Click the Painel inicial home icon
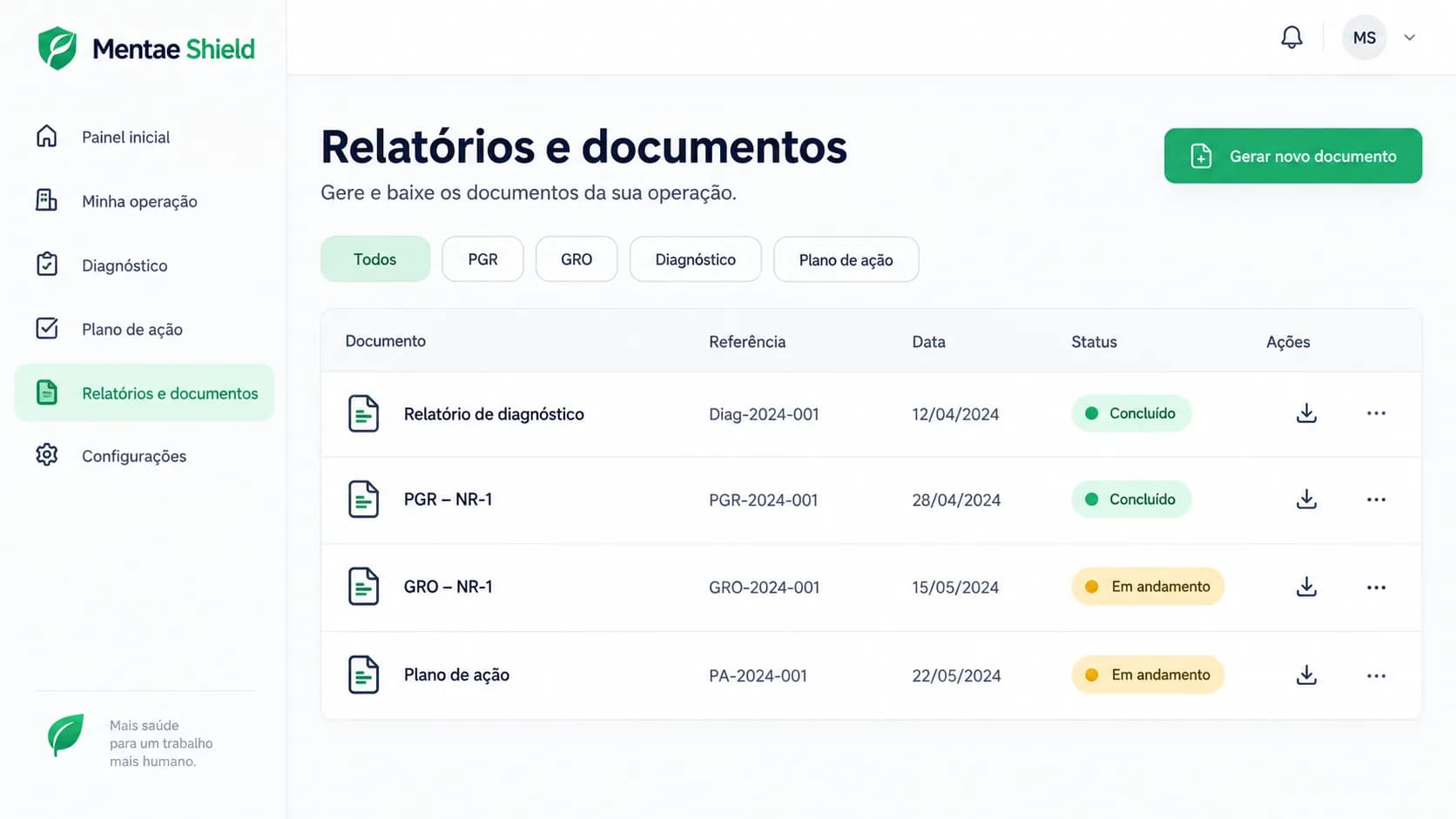This screenshot has width=1456, height=819. 47,137
